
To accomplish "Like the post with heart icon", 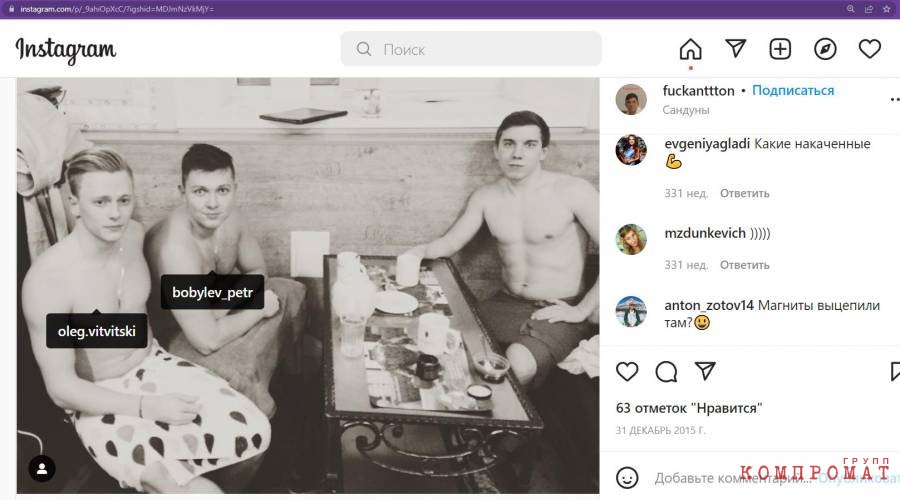I will 627,371.
